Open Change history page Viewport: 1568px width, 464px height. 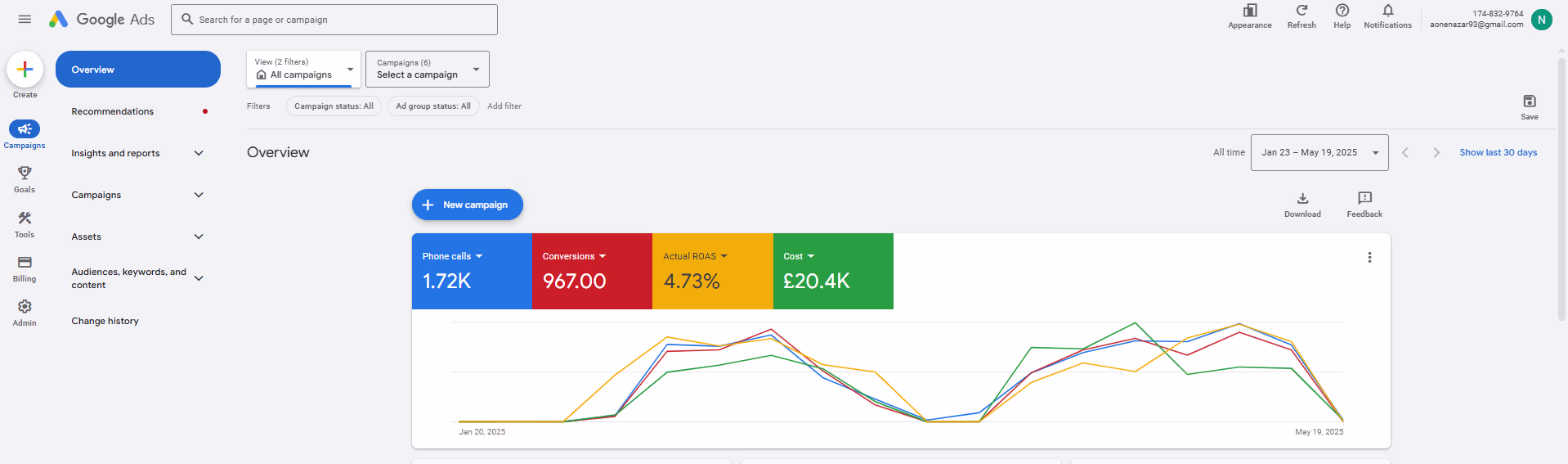pyautogui.click(x=105, y=321)
